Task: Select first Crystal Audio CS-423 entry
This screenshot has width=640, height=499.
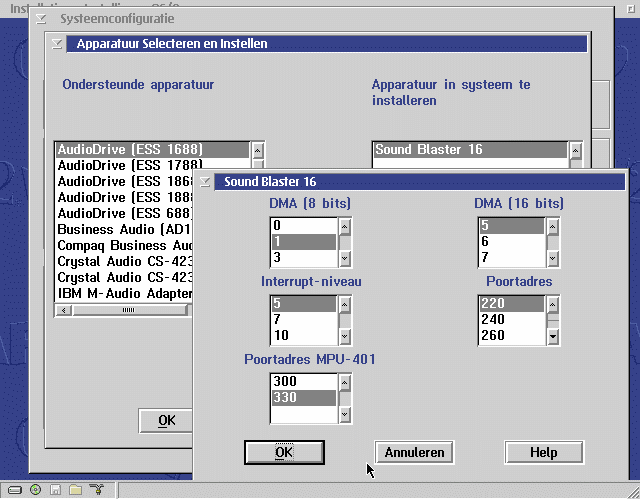Action: (x=124, y=262)
